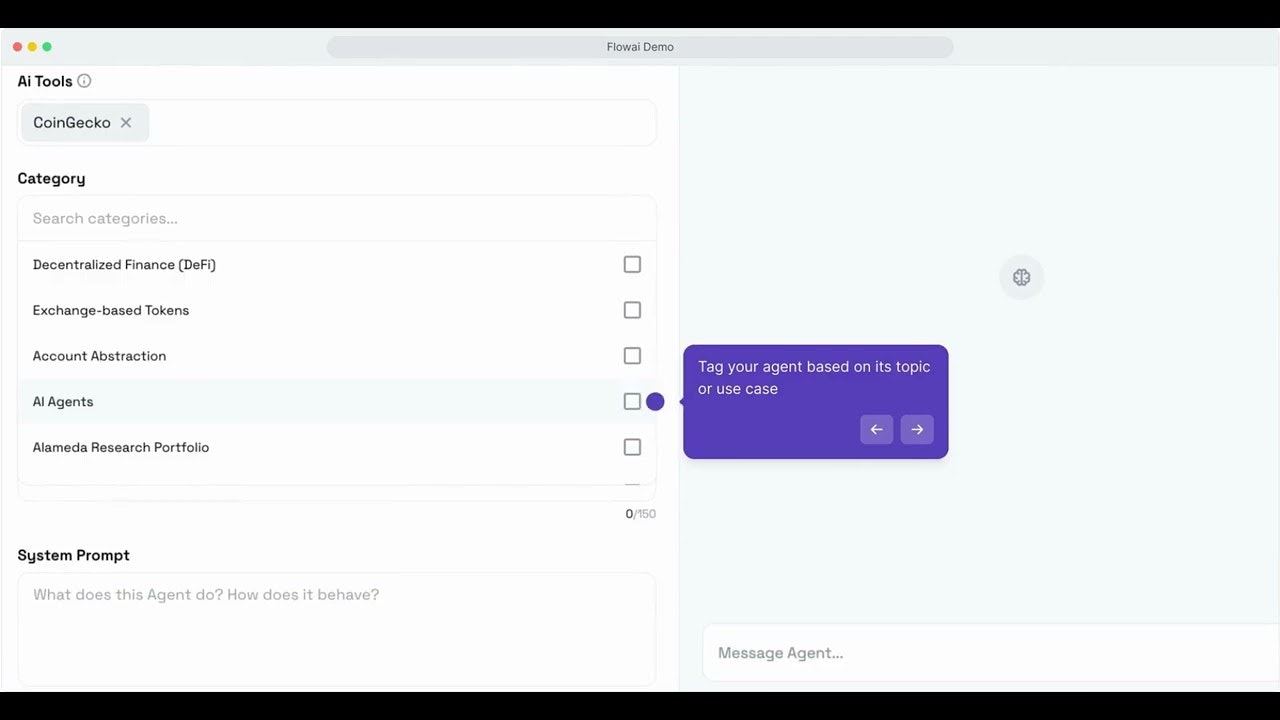Click the brain icon in chat panel
The image size is (1280, 720).
click(1021, 278)
